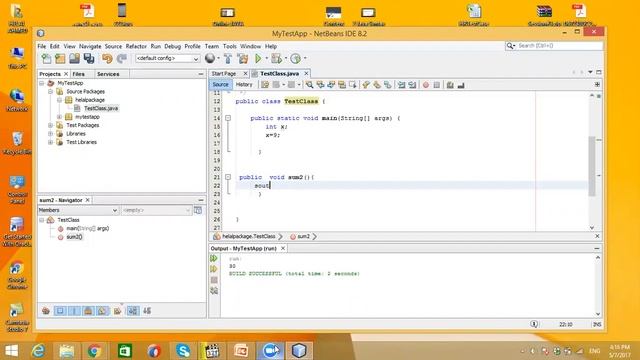Click the New Project toolbar icon
Image resolution: width=640 pixels, height=360 pixels.
point(60,58)
